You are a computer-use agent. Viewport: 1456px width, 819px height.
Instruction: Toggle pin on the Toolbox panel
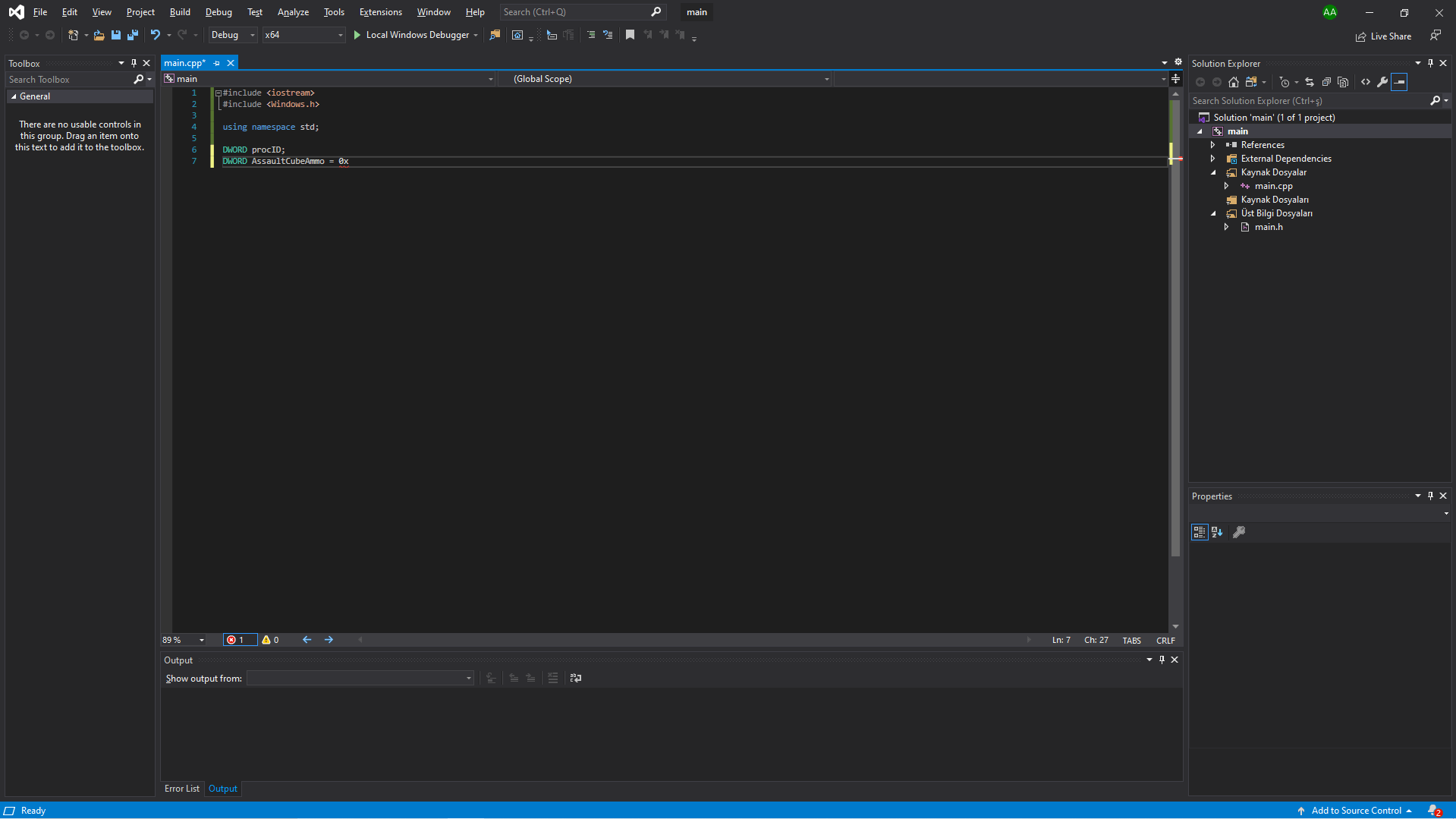(134, 63)
